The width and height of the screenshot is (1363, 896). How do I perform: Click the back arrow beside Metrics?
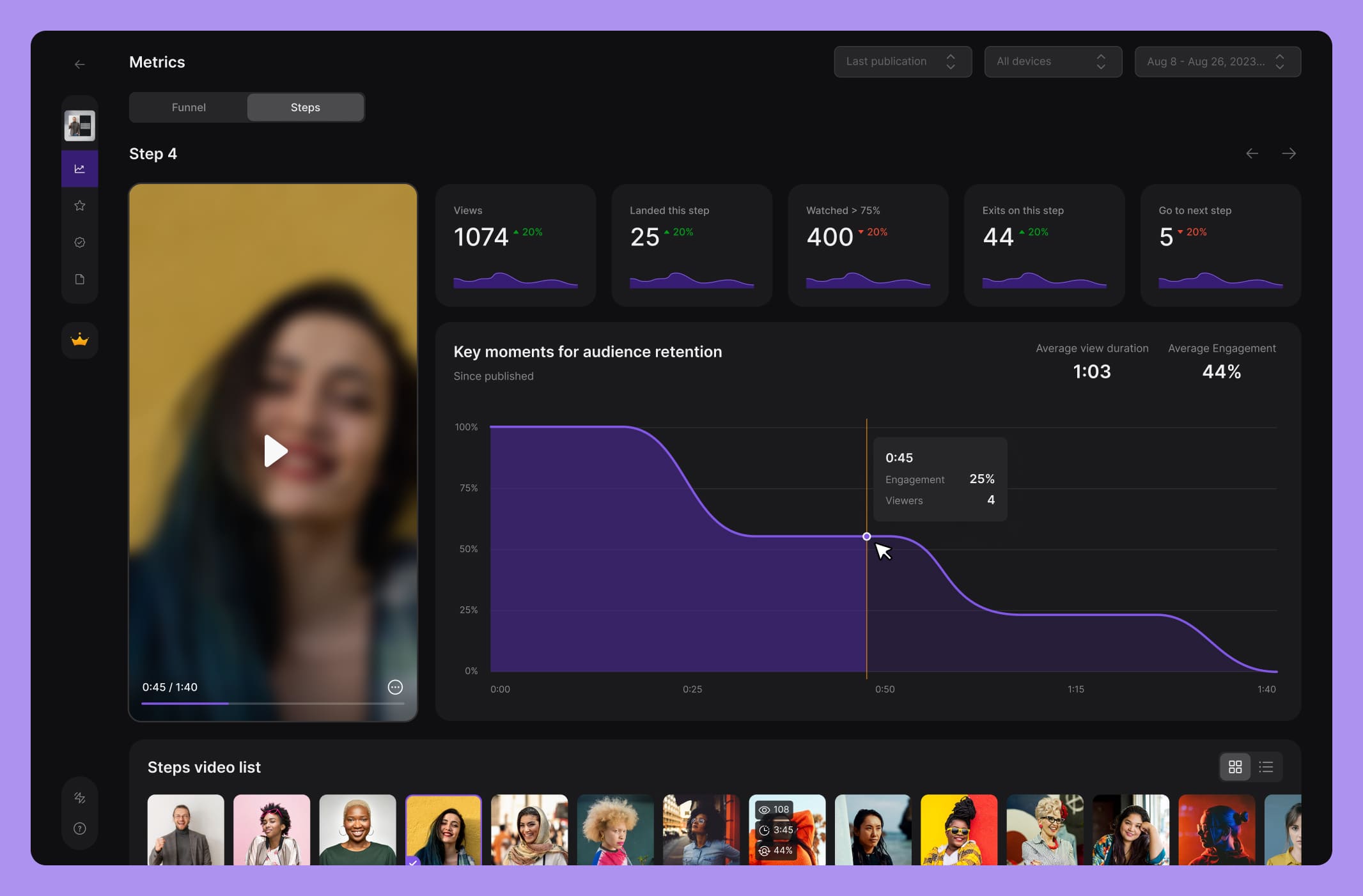point(79,64)
